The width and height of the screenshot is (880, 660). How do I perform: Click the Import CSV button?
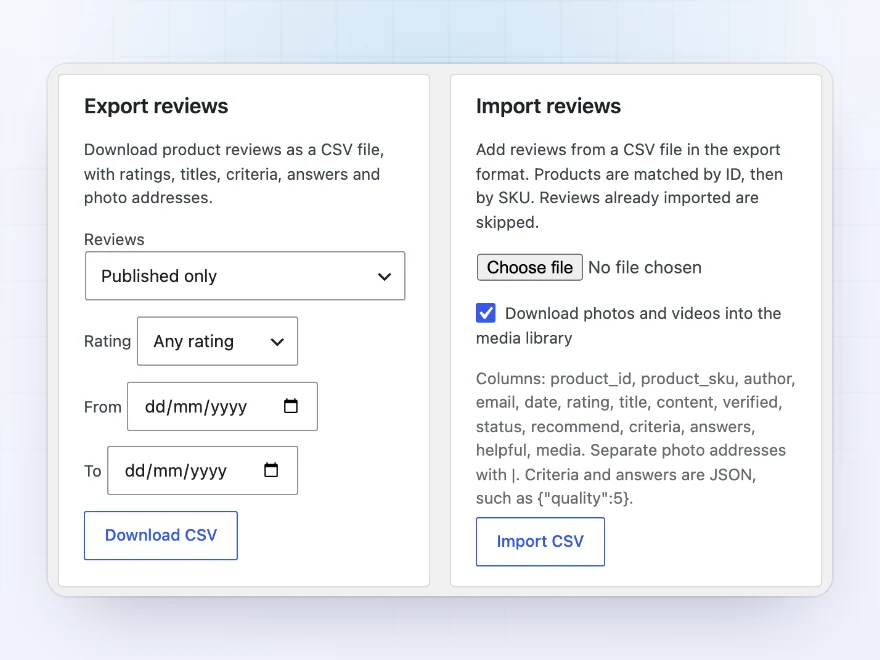pyautogui.click(x=540, y=542)
